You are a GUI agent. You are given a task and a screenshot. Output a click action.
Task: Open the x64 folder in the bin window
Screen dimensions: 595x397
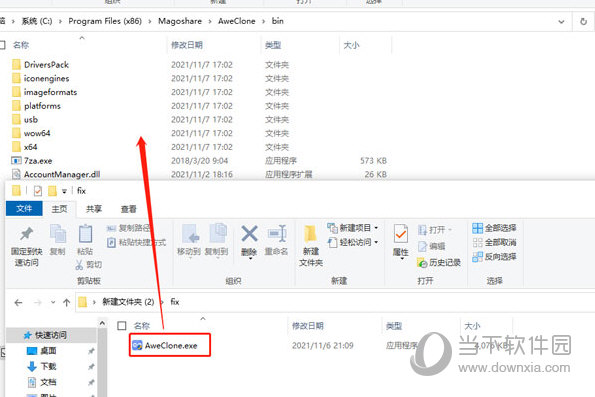[x=30, y=147]
